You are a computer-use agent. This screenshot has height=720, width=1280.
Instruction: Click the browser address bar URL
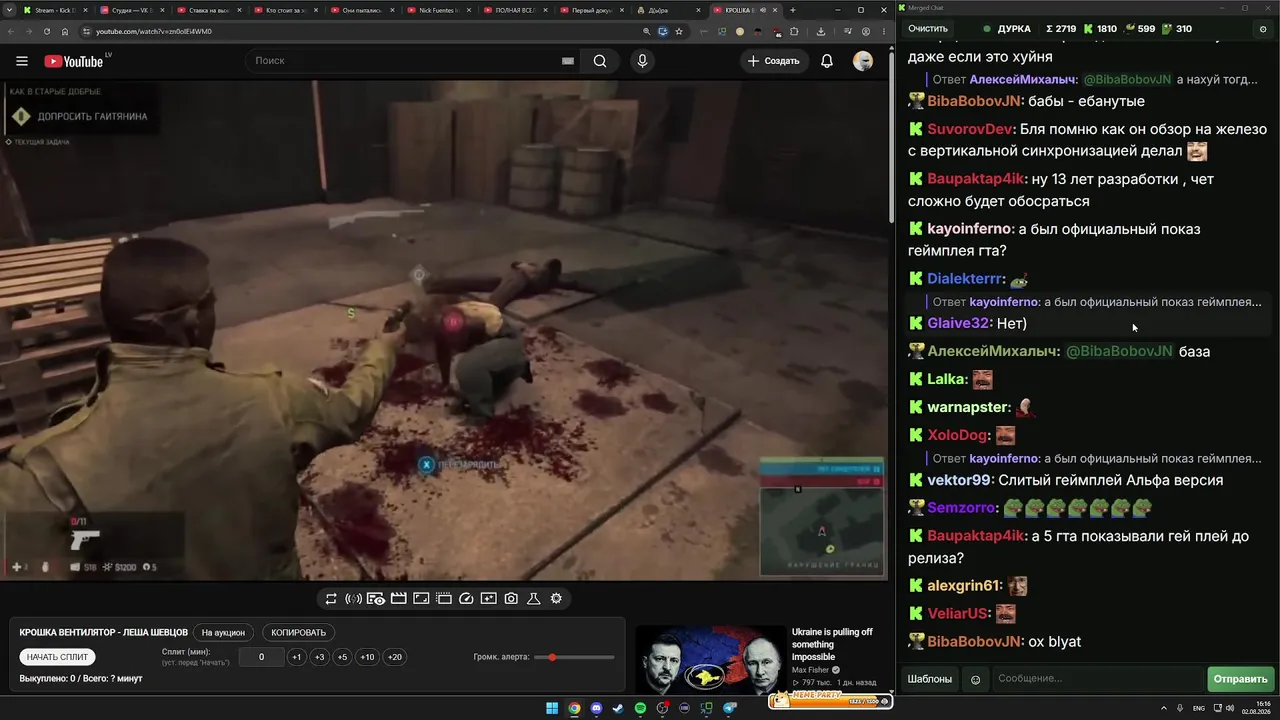[154, 31]
